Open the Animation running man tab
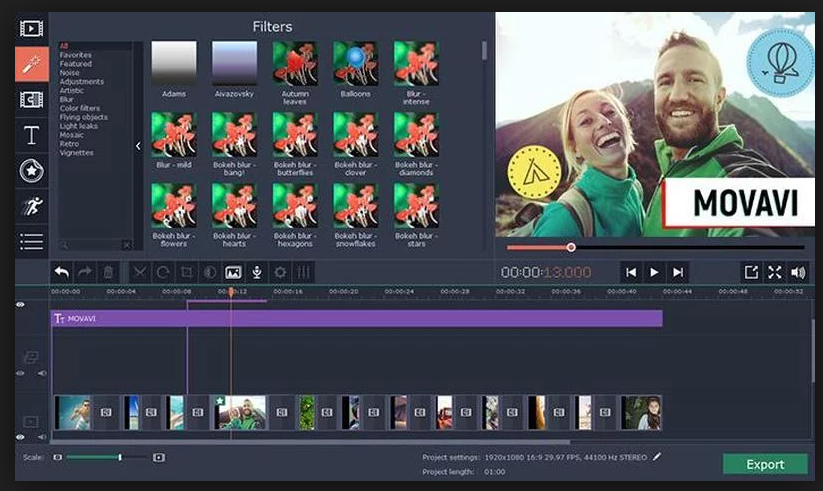 [31, 206]
